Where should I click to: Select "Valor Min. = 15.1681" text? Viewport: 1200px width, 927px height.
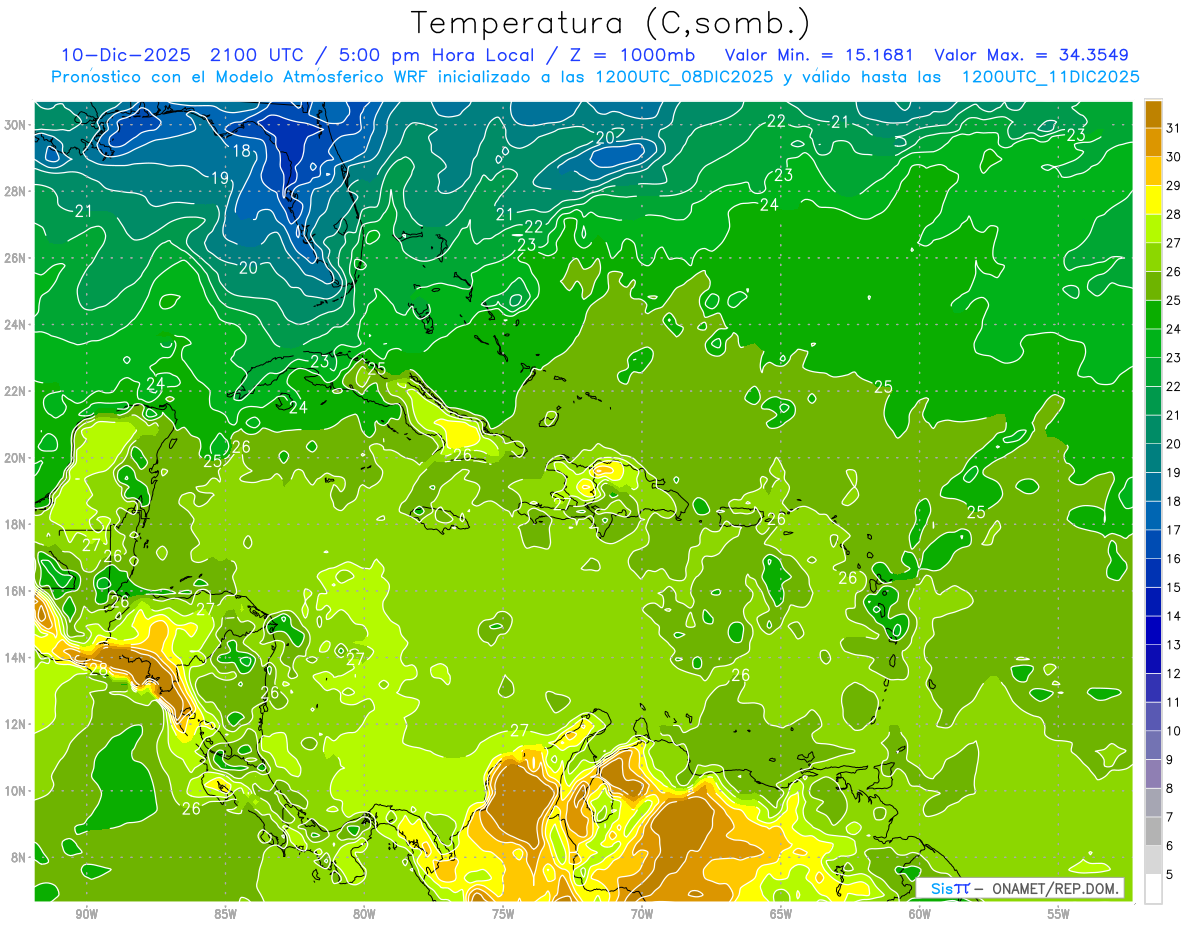pyautogui.click(x=819, y=55)
